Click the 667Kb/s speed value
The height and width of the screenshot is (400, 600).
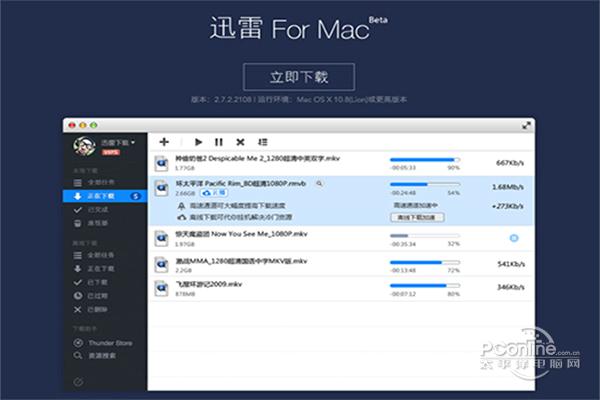pos(510,163)
